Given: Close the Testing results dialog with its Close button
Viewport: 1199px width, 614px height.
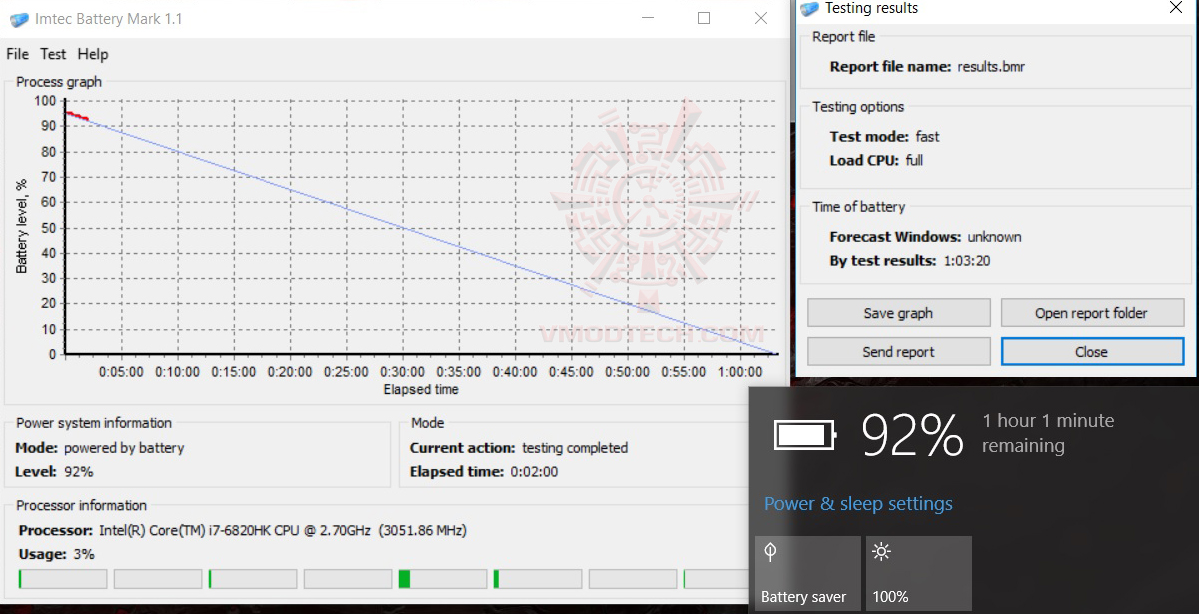Looking at the screenshot, I should (1092, 351).
